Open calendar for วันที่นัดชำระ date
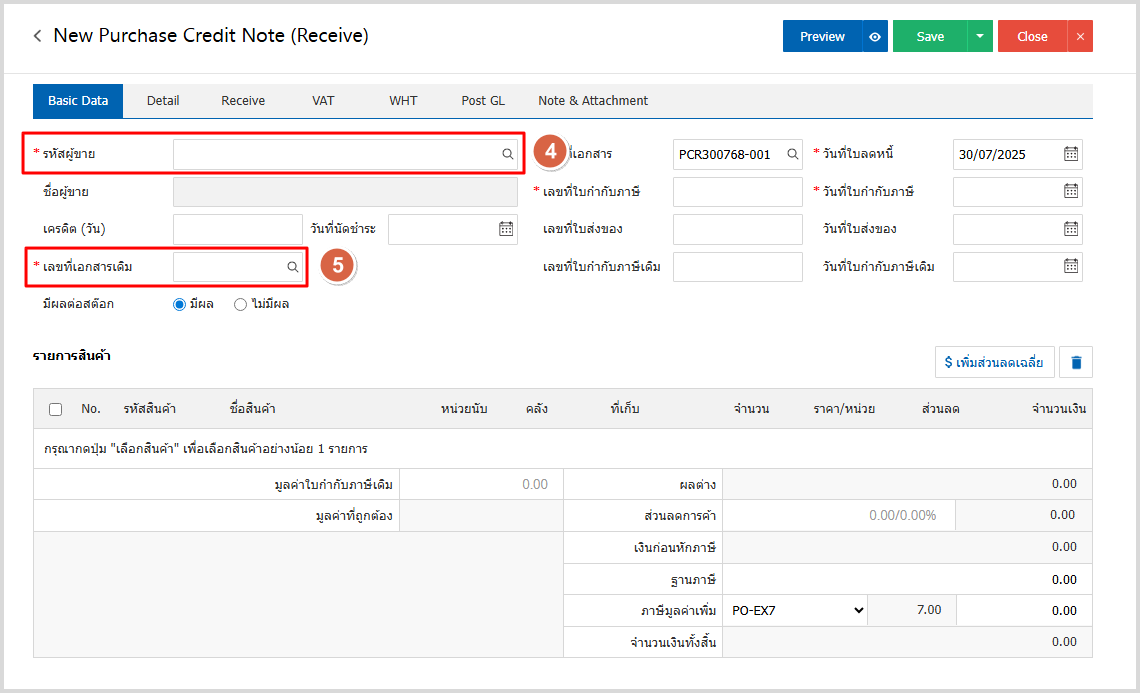 [x=506, y=229]
